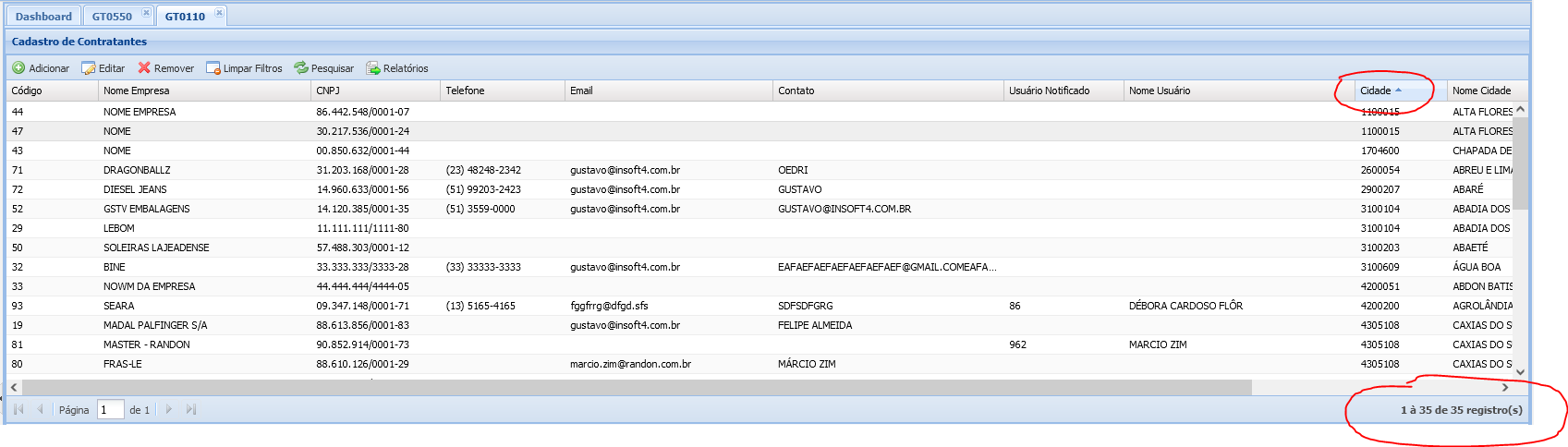The height and width of the screenshot is (447, 1568).
Task: Sort by Usuário Notificado column header
Action: (x=1064, y=91)
